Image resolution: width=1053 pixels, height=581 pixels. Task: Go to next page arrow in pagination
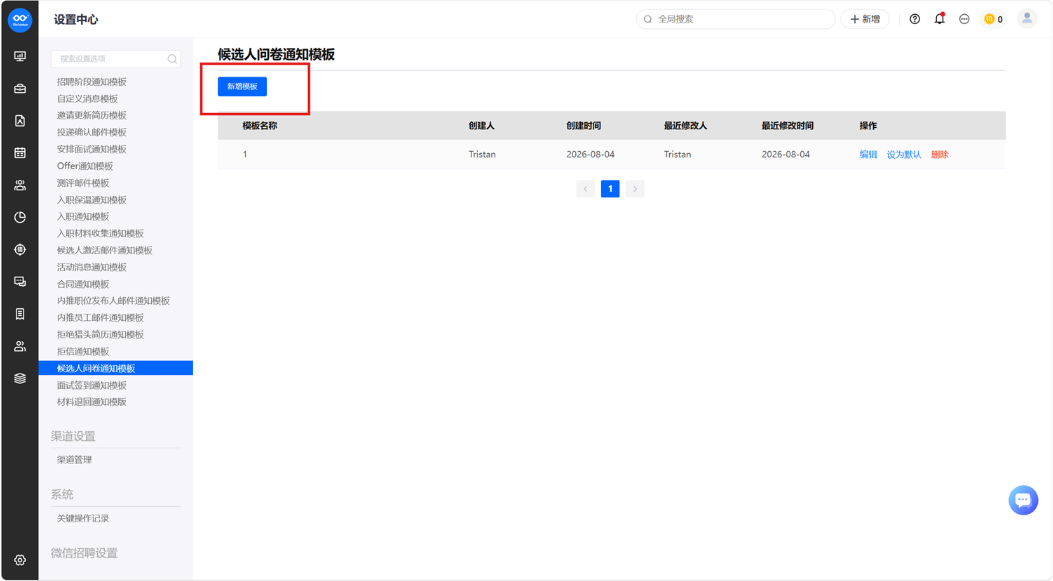[635, 189]
